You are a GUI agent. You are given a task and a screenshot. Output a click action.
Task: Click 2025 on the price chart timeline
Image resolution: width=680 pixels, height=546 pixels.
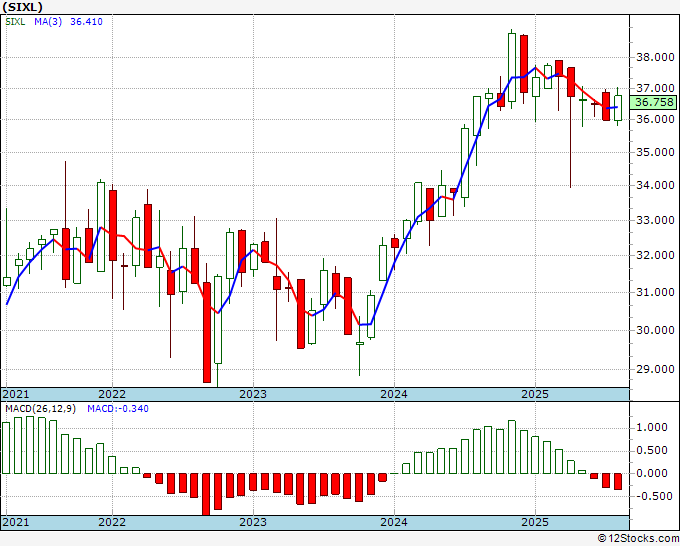[535, 394]
